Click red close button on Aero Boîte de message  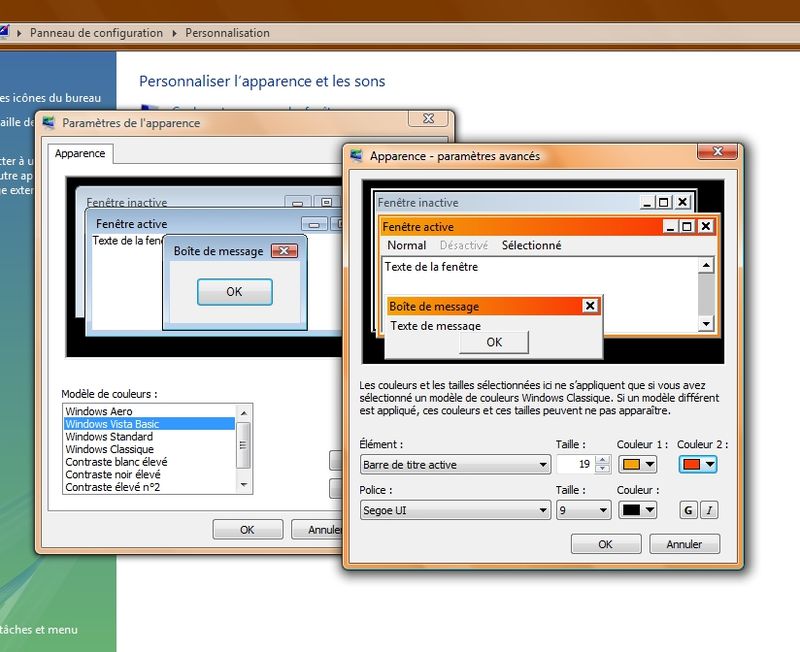tap(284, 250)
